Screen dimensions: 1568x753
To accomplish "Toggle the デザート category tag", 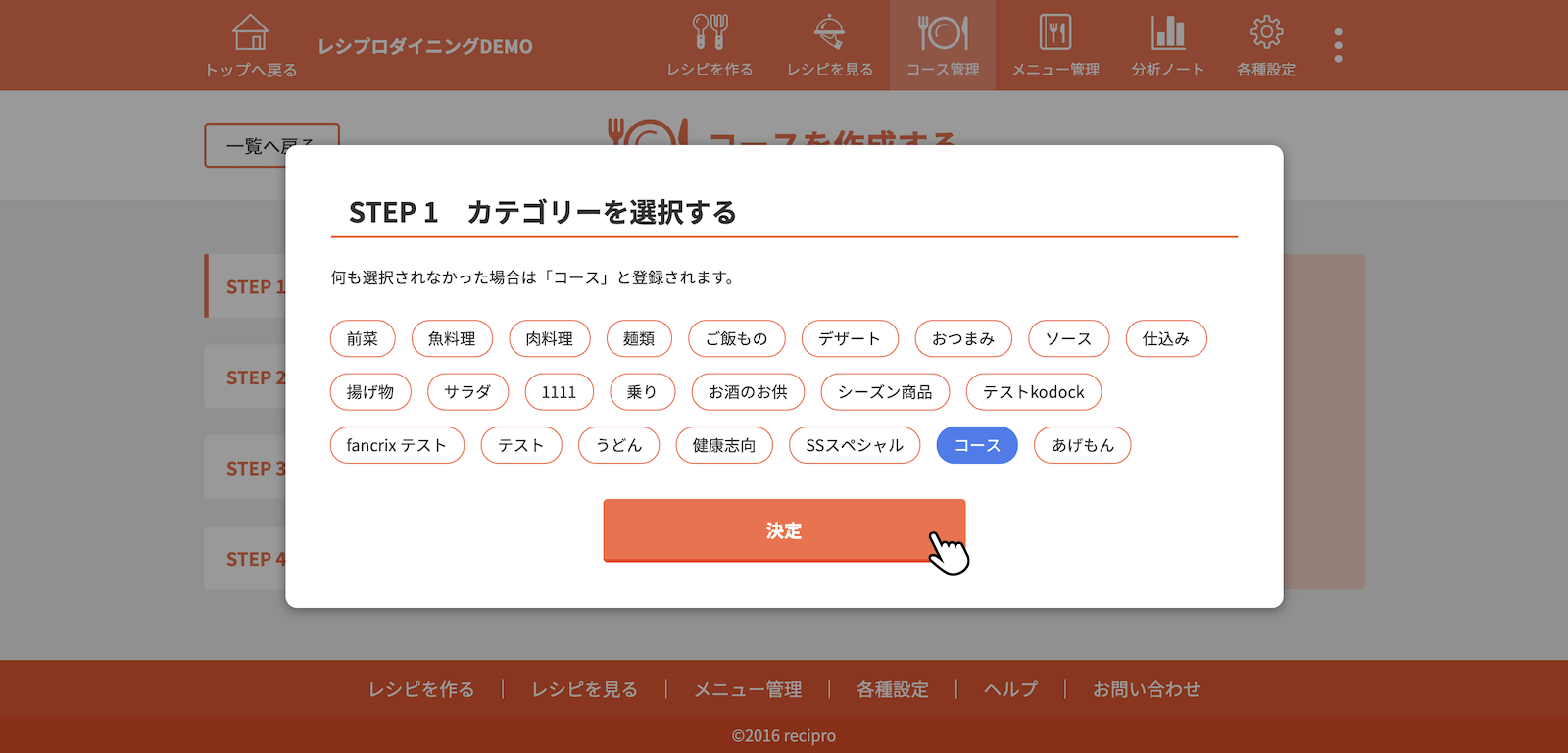I will [849, 338].
